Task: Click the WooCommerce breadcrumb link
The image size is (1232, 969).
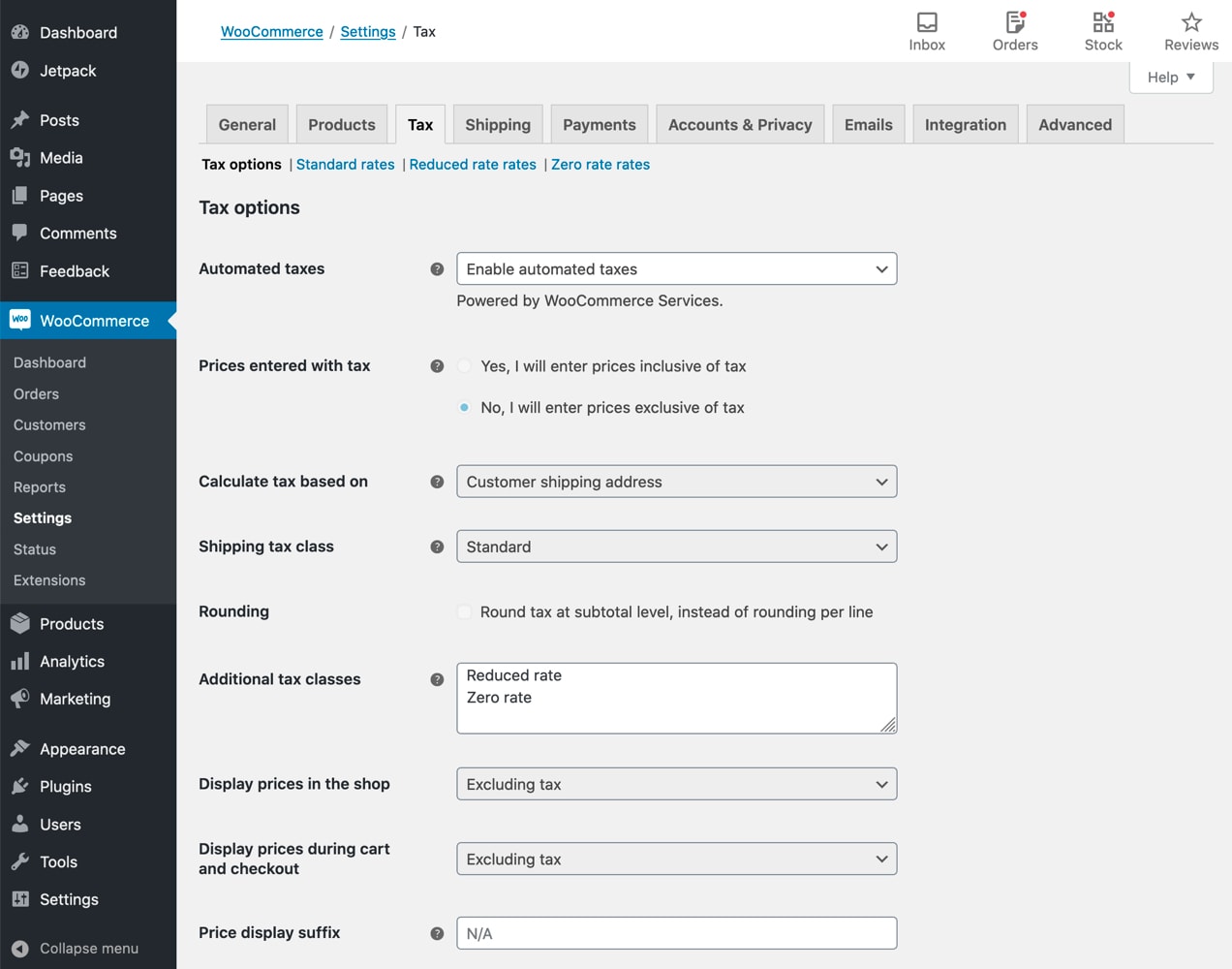Action: pyautogui.click(x=271, y=31)
